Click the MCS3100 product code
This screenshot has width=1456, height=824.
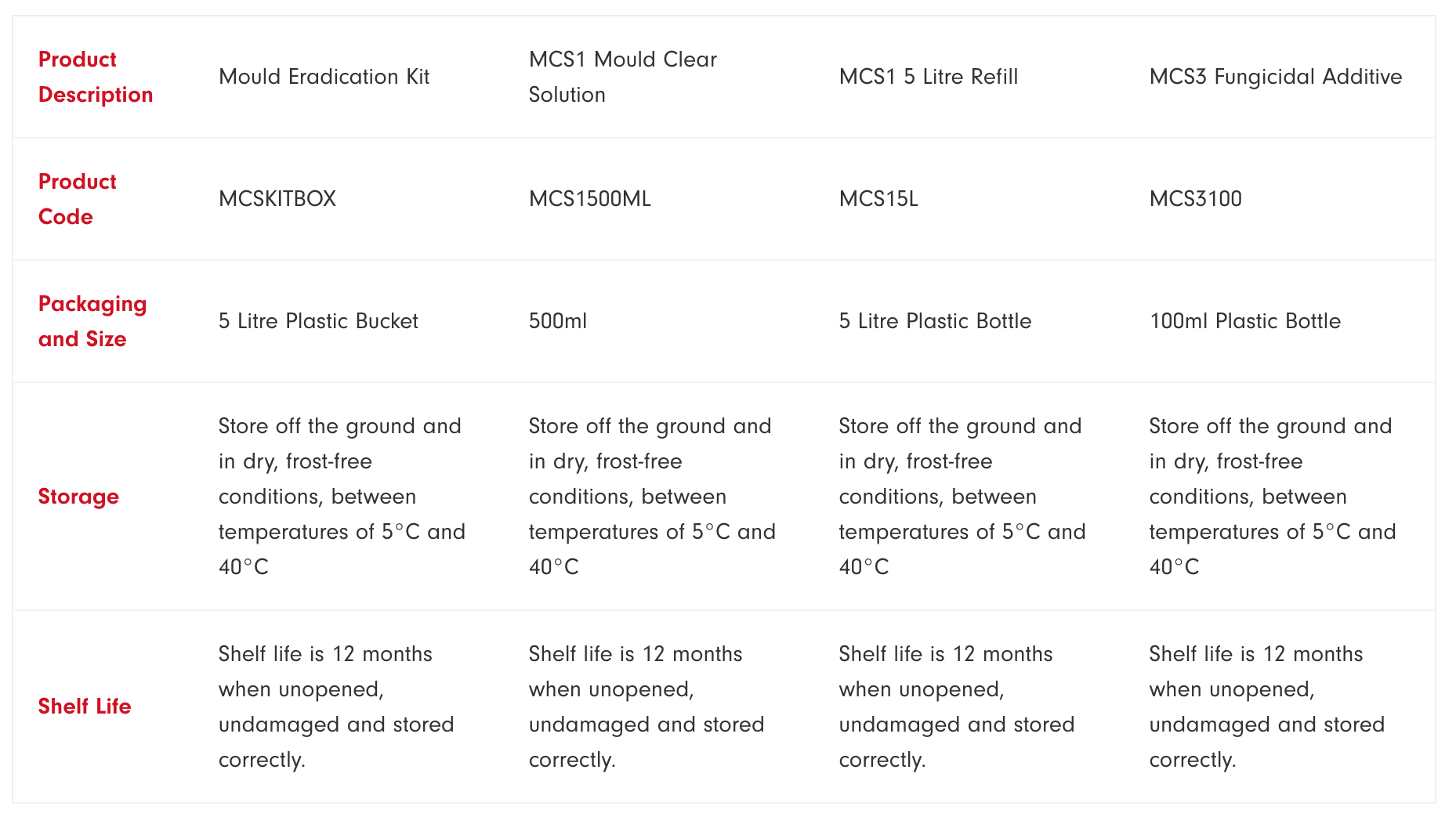(x=1195, y=199)
